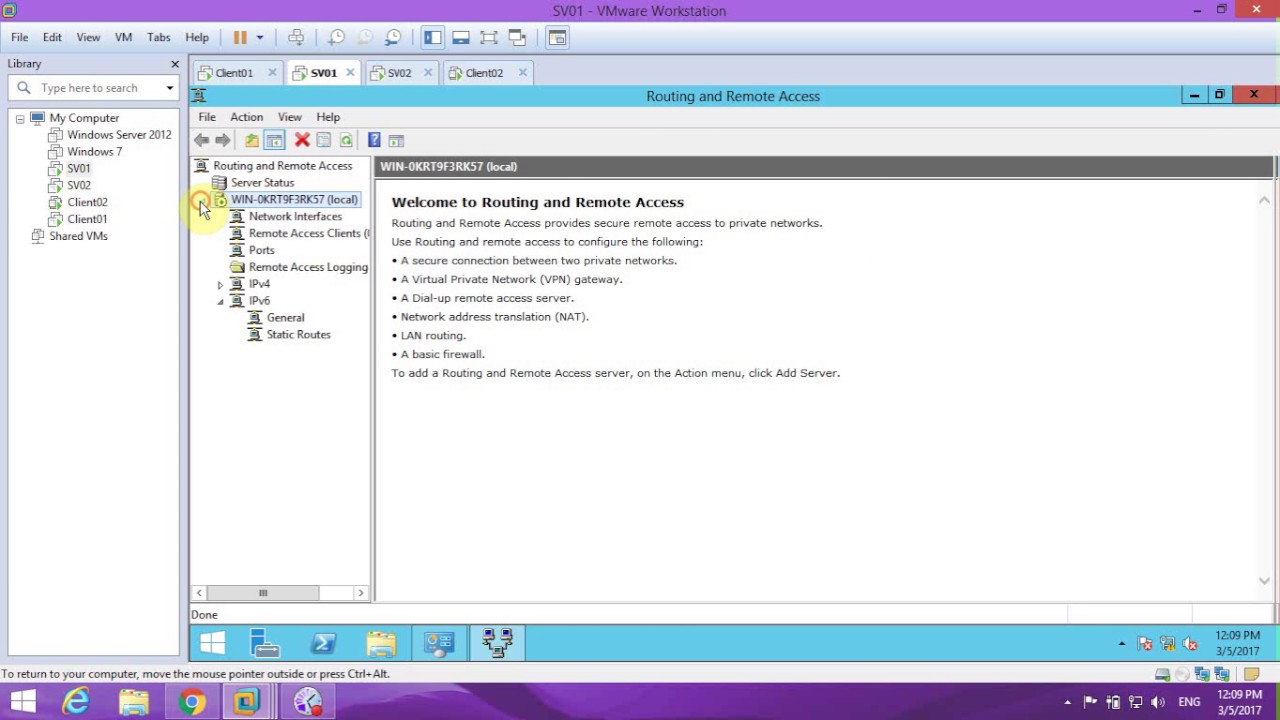Open Properties from the RRAS toolbar
The width and height of the screenshot is (1280, 720).
[x=324, y=140]
